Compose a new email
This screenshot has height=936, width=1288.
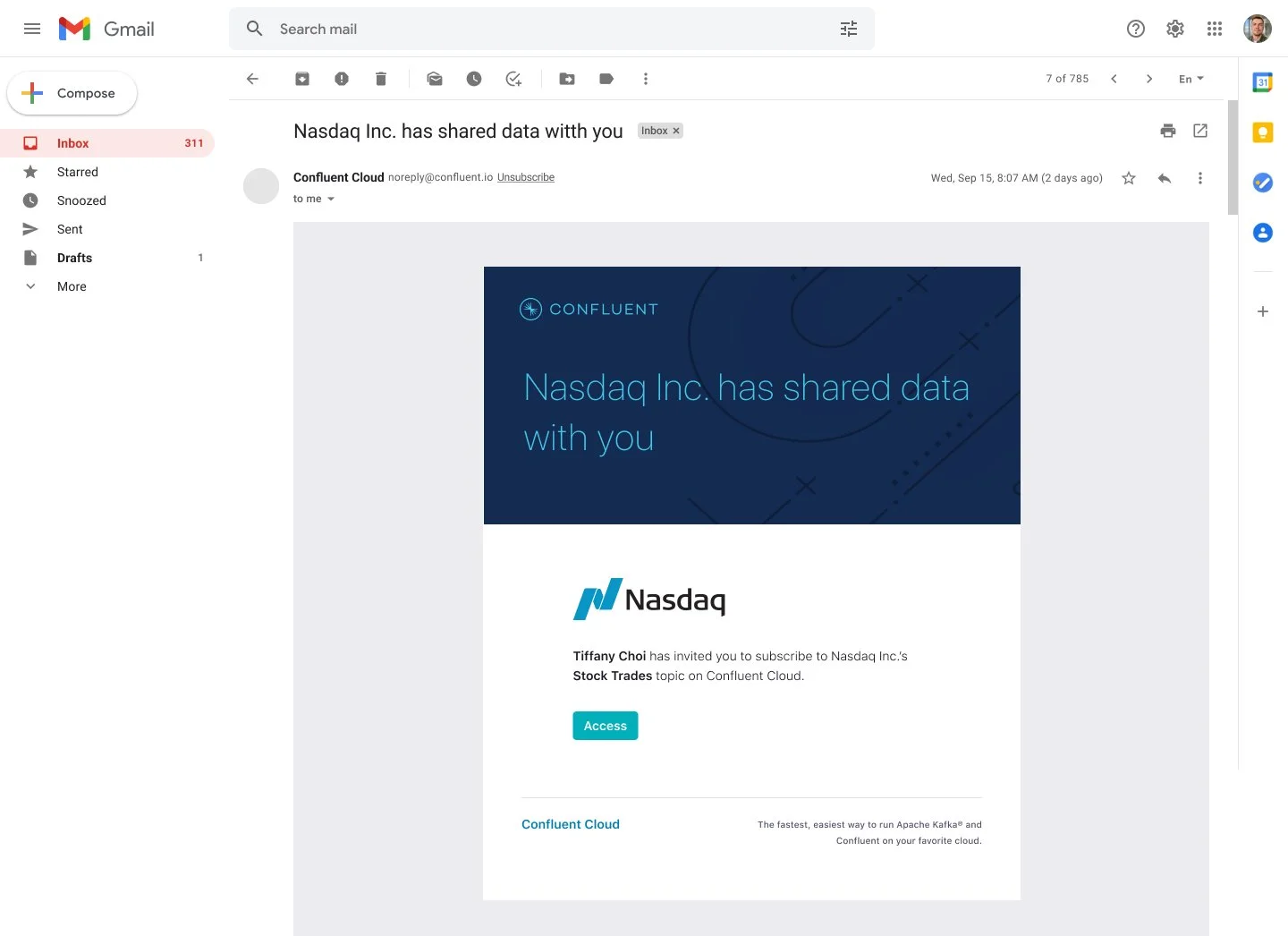click(72, 93)
